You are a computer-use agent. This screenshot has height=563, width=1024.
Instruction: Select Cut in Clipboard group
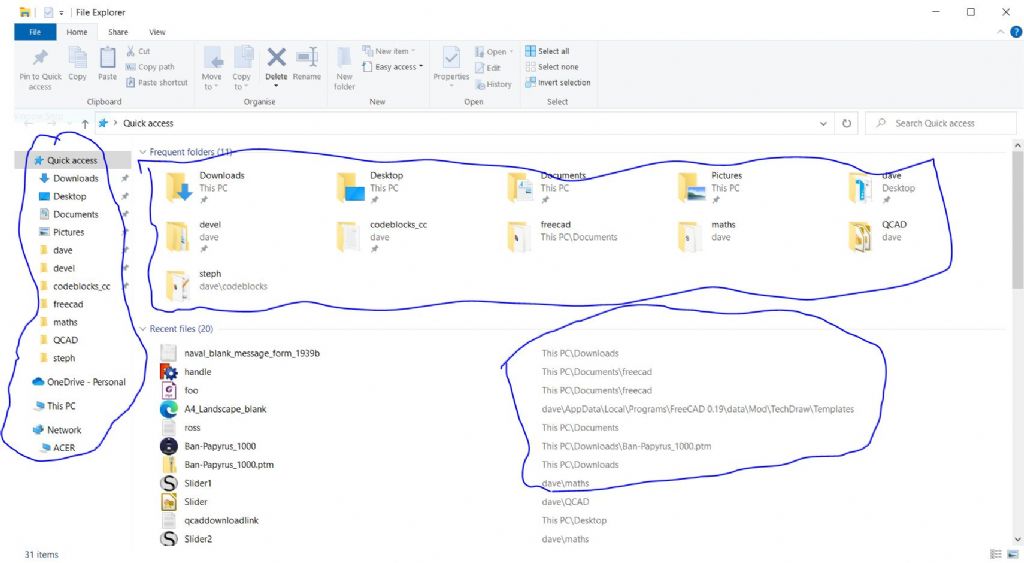pyautogui.click(x=138, y=51)
